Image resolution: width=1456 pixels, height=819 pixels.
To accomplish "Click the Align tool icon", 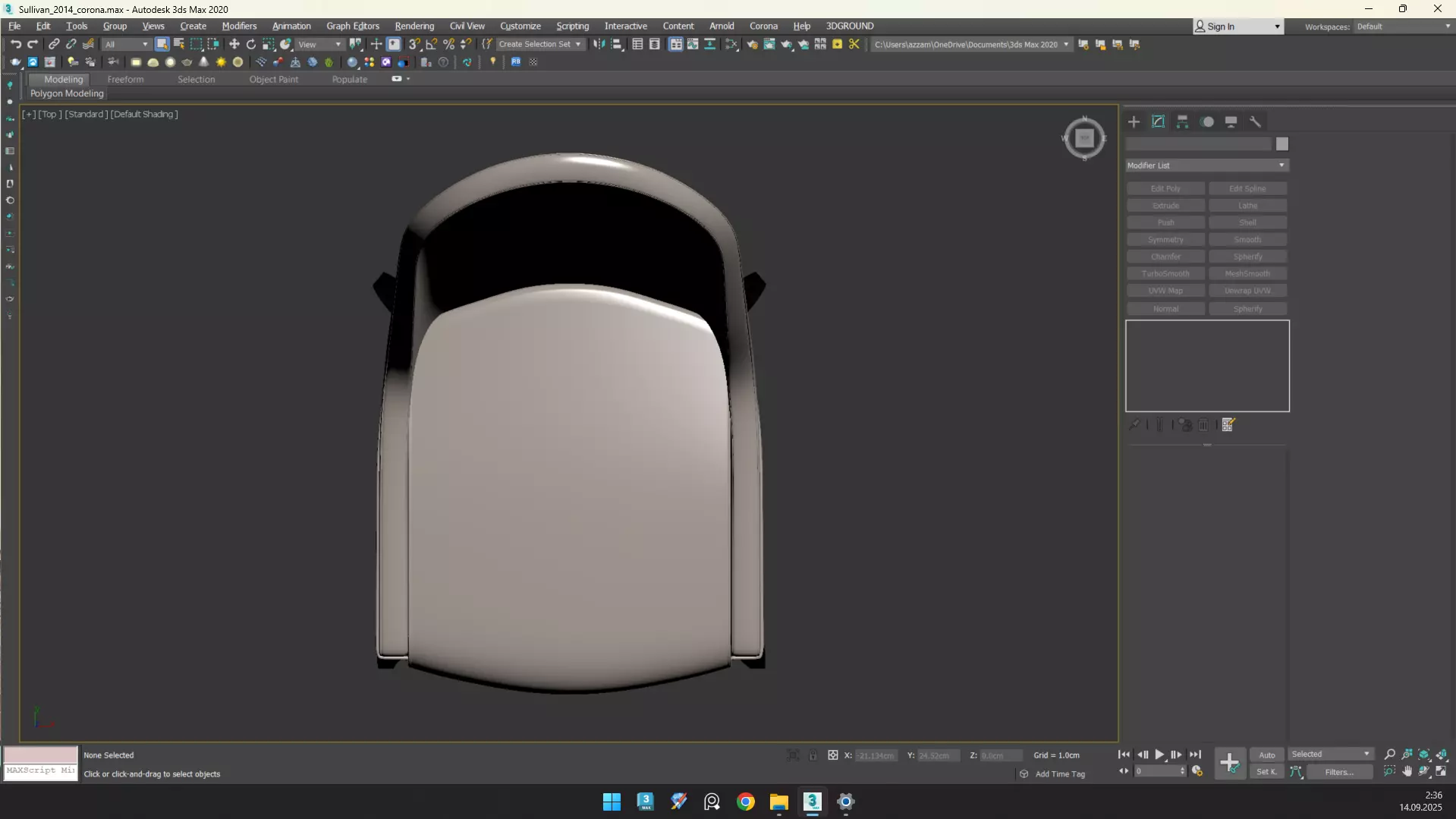I will (x=617, y=44).
